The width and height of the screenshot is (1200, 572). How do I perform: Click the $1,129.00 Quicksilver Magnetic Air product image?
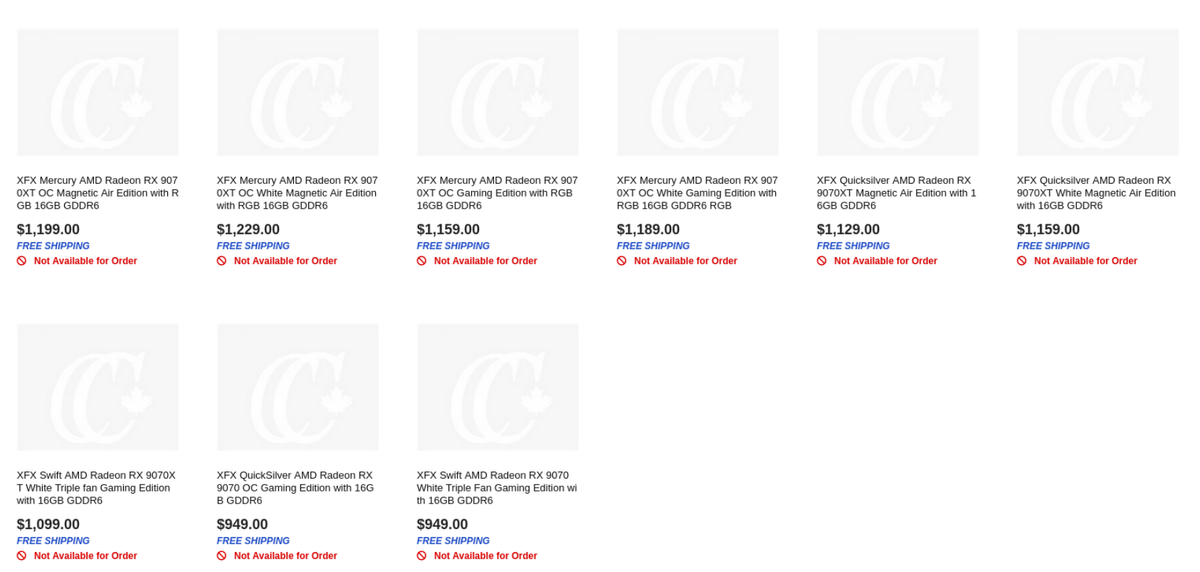tap(898, 92)
